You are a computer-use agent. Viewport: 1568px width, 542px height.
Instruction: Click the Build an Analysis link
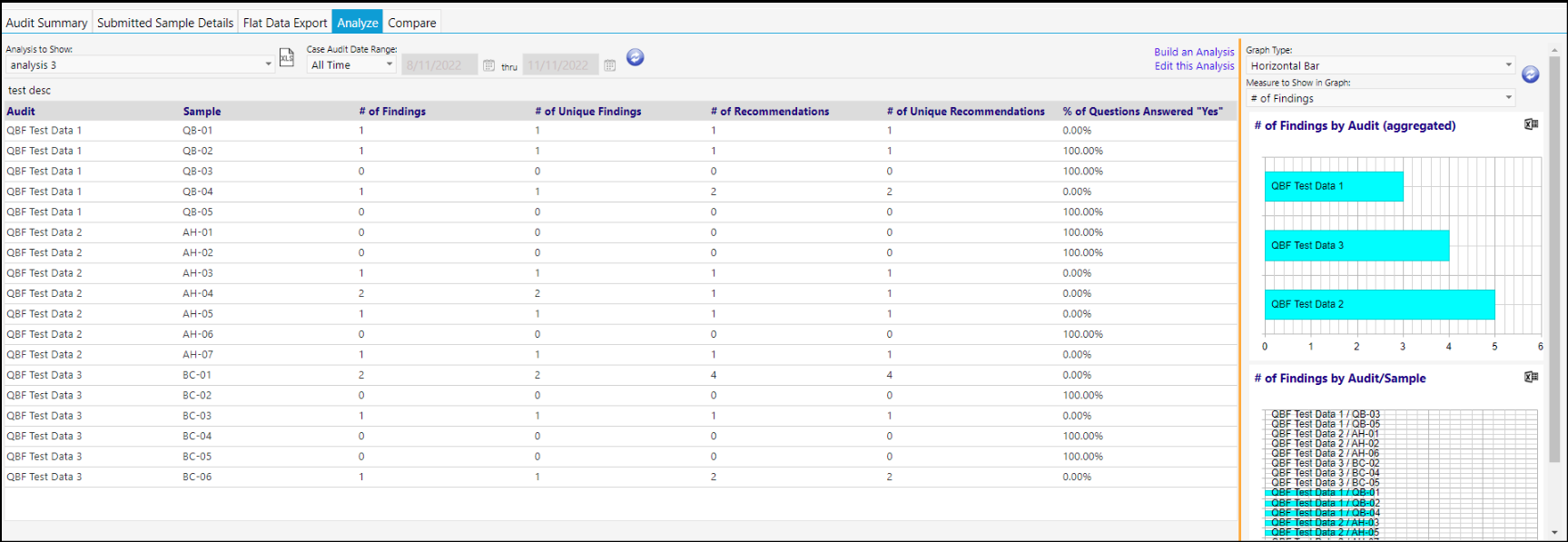(1194, 53)
